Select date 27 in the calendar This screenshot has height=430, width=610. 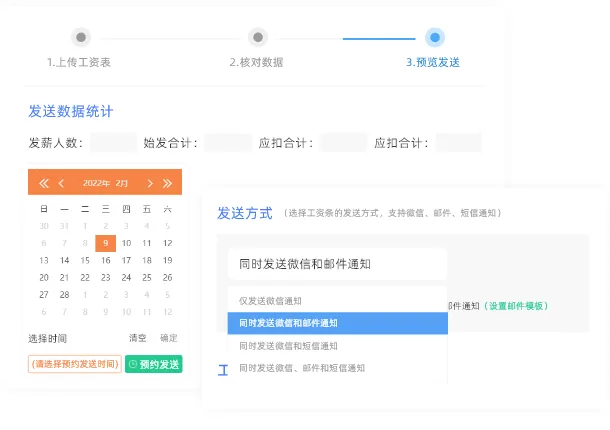[x=44, y=295]
